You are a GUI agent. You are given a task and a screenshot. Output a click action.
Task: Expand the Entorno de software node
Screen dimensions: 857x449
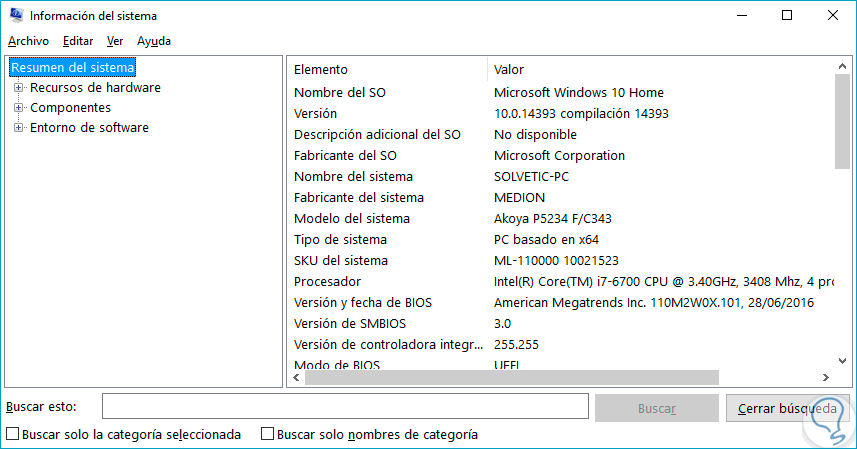[x=18, y=128]
